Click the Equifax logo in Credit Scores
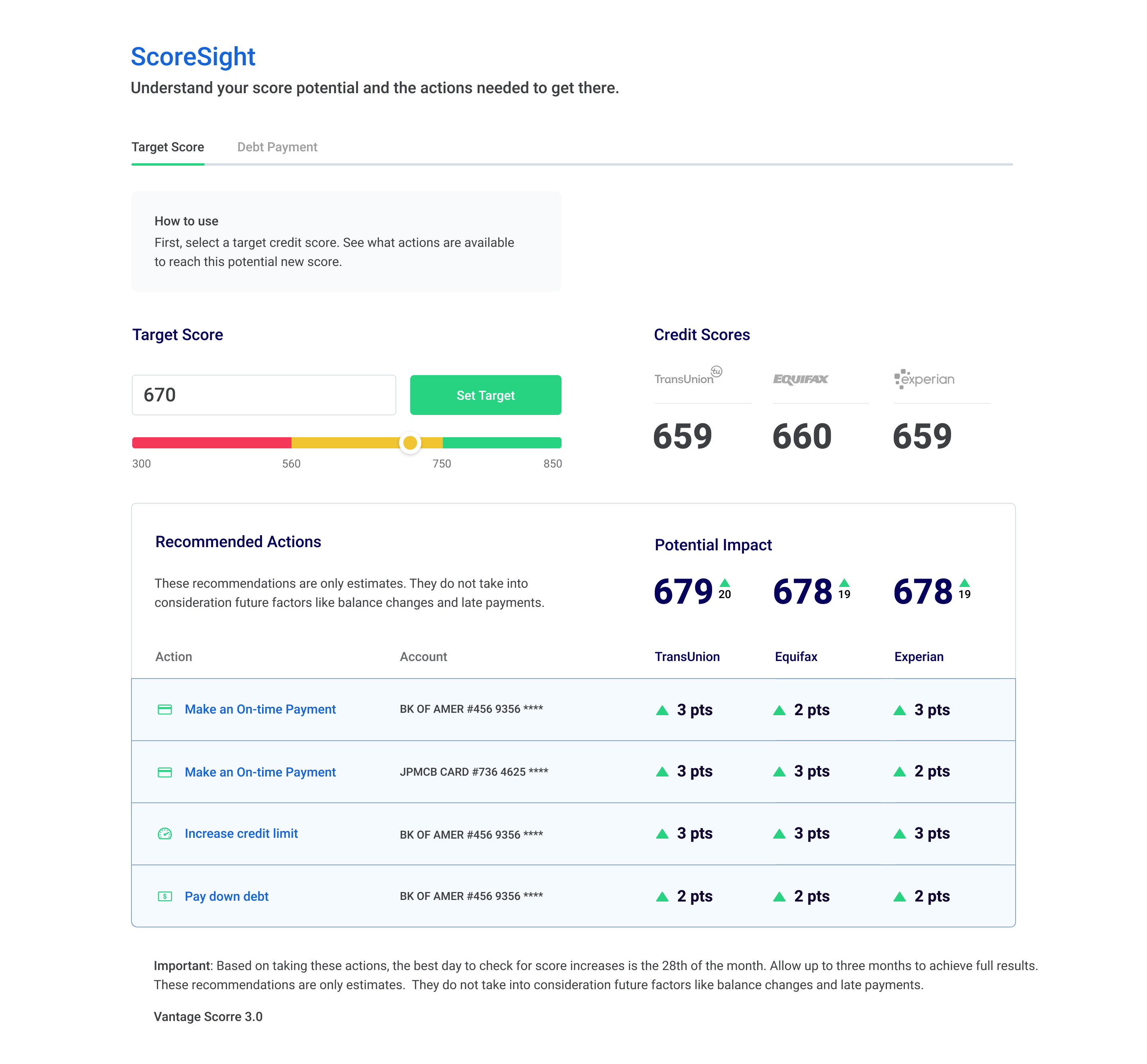The height and width of the screenshot is (1064, 1147). tap(801, 379)
